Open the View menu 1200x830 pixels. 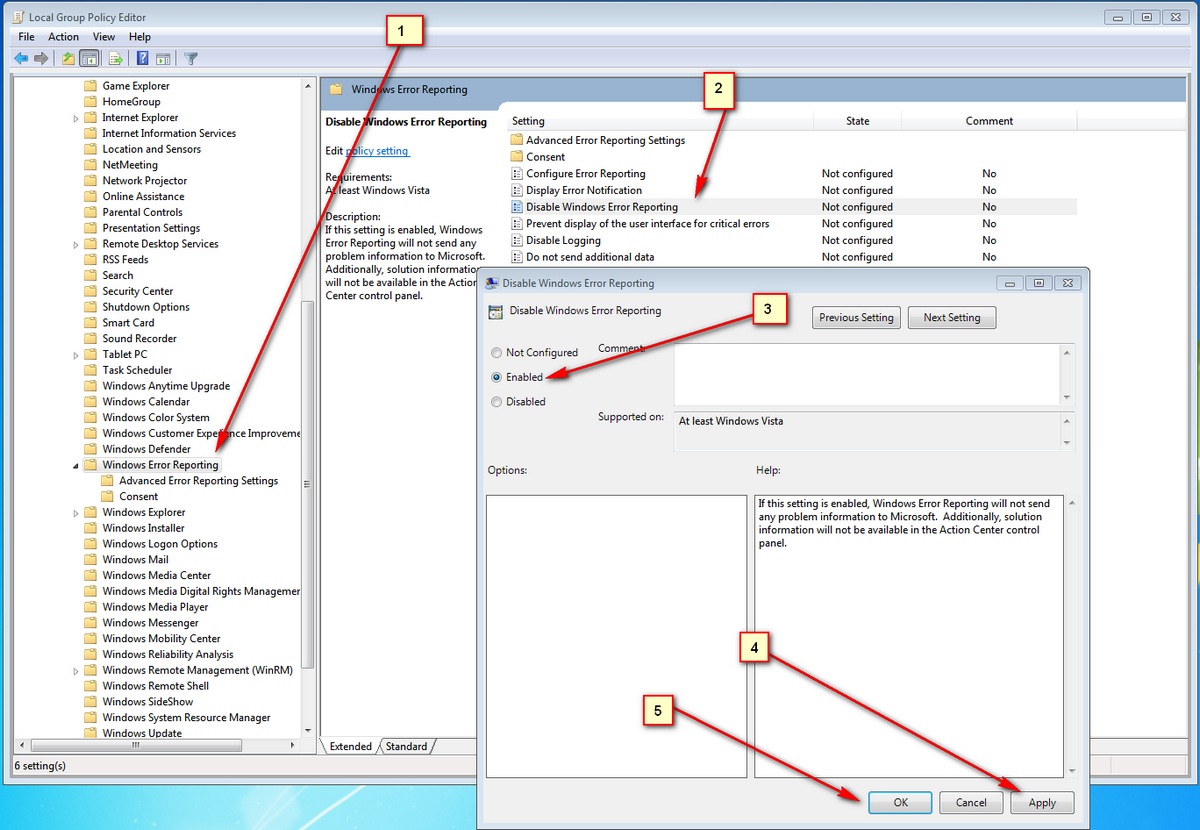tap(104, 37)
